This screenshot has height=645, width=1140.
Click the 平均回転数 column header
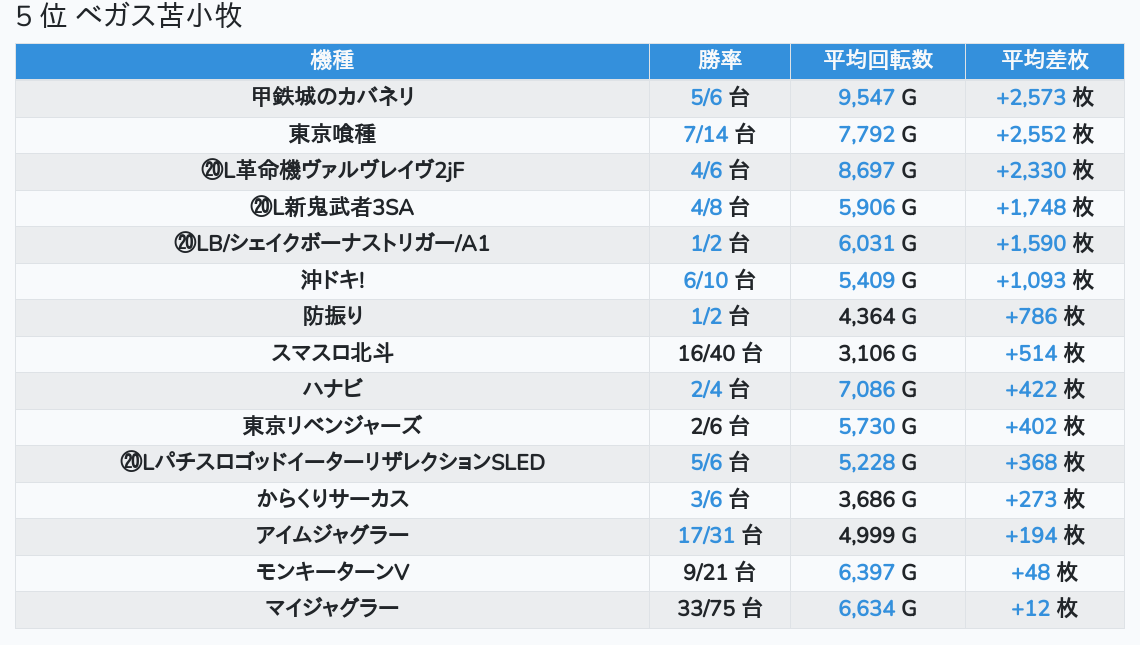pyautogui.click(x=878, y=60)
